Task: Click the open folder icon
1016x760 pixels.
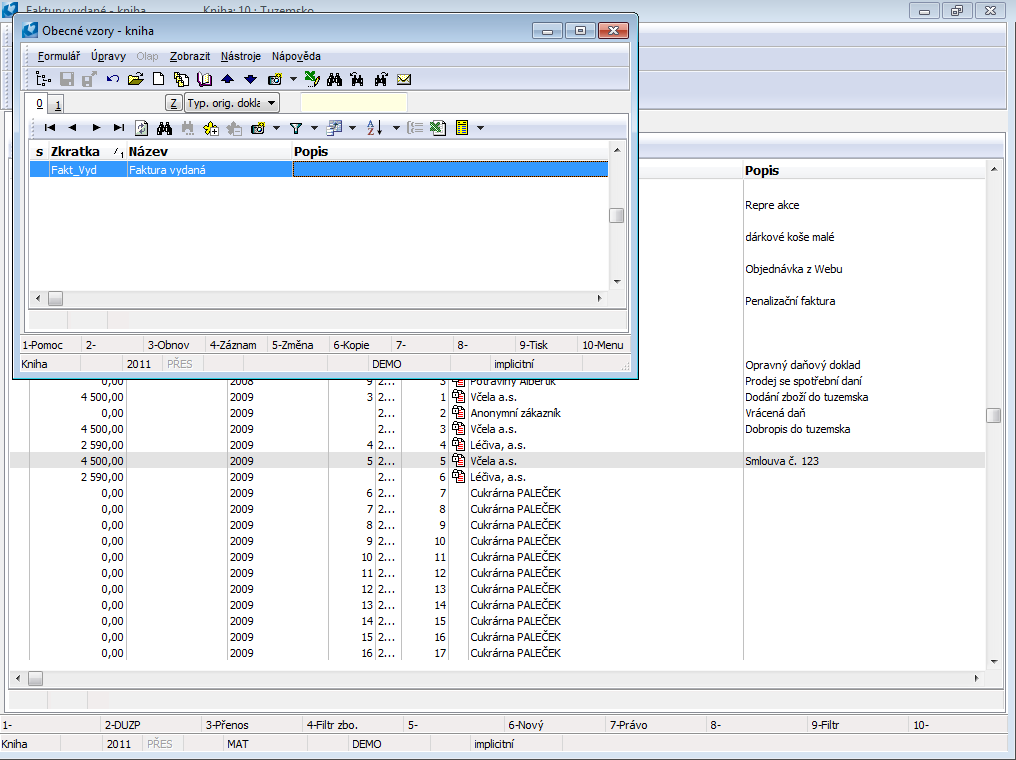Action: tap(135, 79)
